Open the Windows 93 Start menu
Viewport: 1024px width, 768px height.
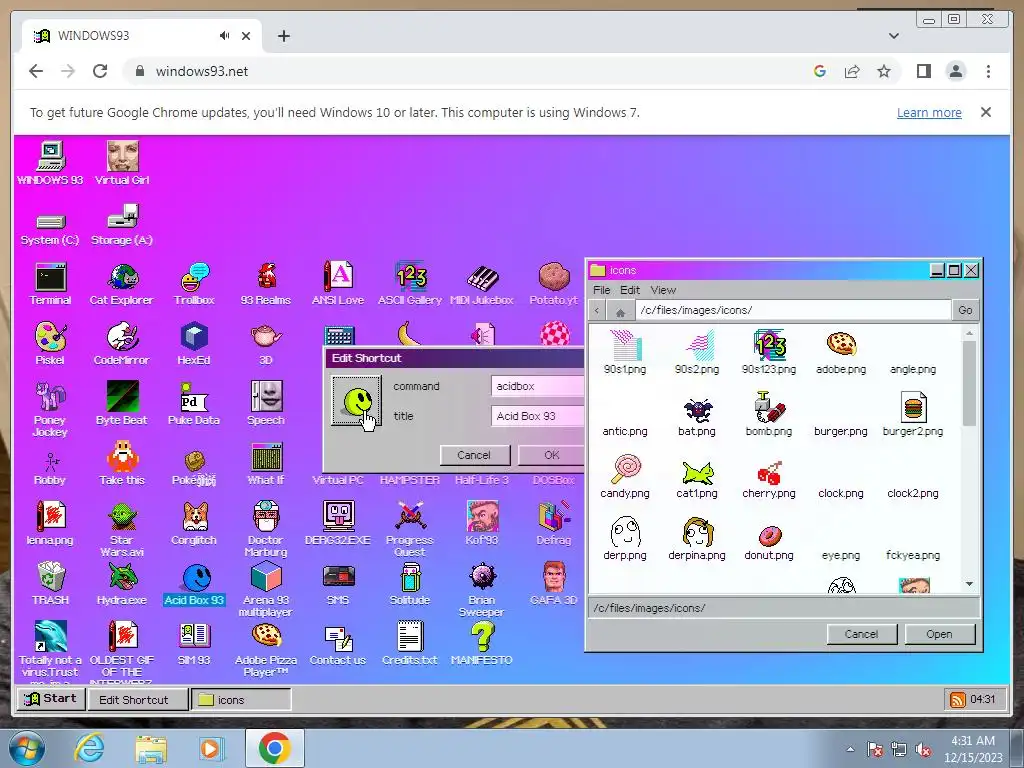click(x=51, y=699)
